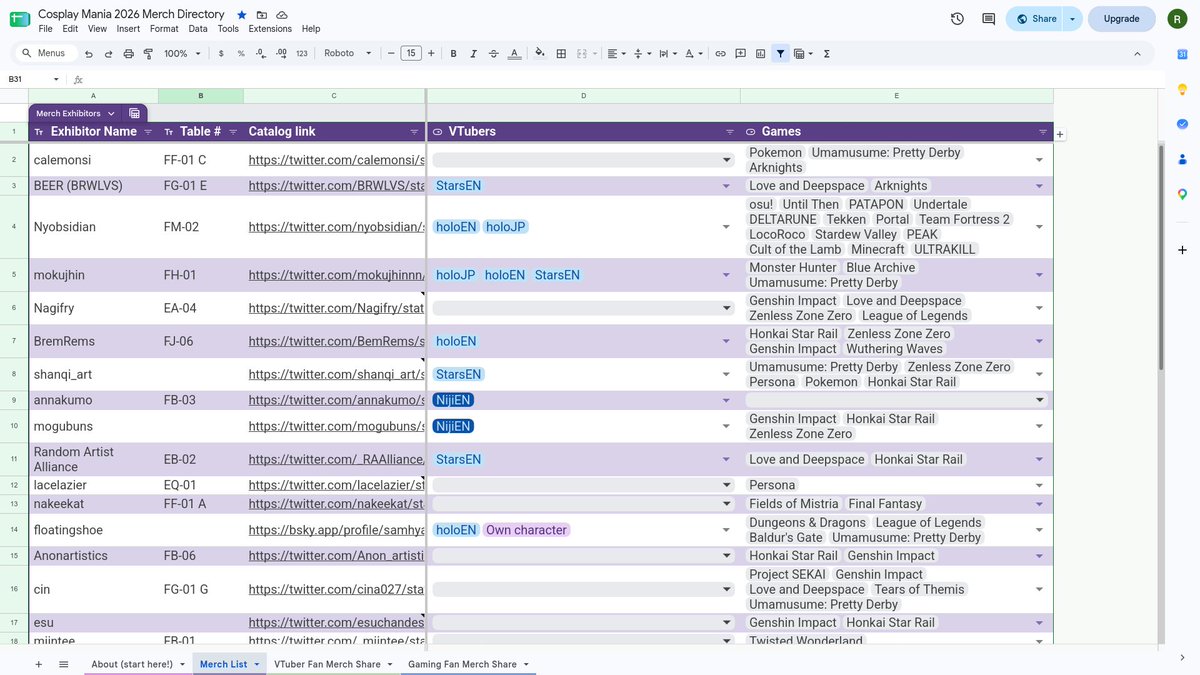Viewport: 1200px width, 675px height.
Task: Open the Extensions menu
Action: (x=270, y=29)
